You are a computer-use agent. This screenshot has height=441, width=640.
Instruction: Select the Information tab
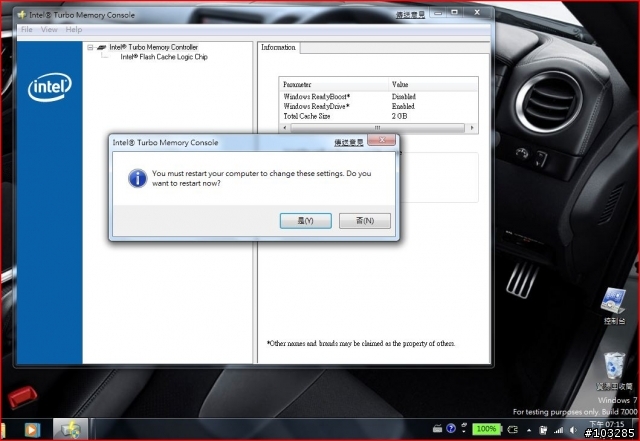(x=278, y=47)
